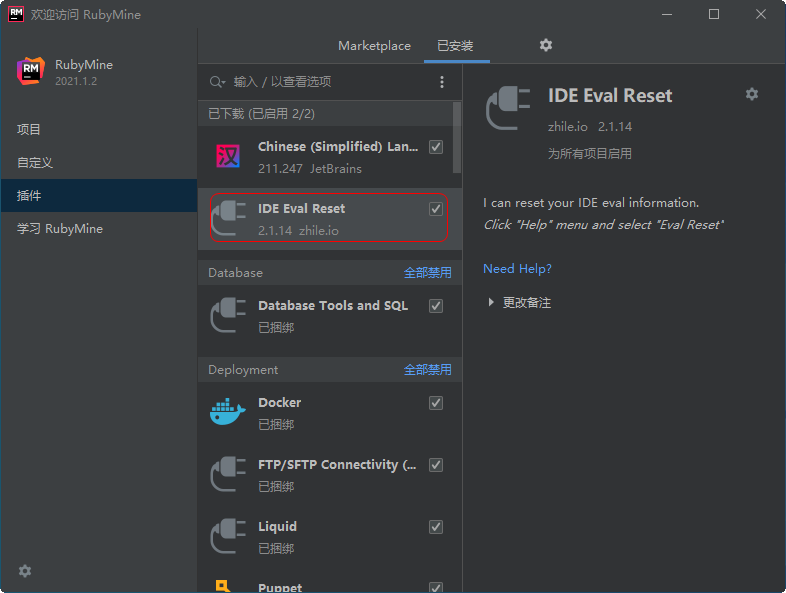The width and height of the screenshot is (786, 593).
Task: Click the search magnifier icon
Action: tap(217, 82)
